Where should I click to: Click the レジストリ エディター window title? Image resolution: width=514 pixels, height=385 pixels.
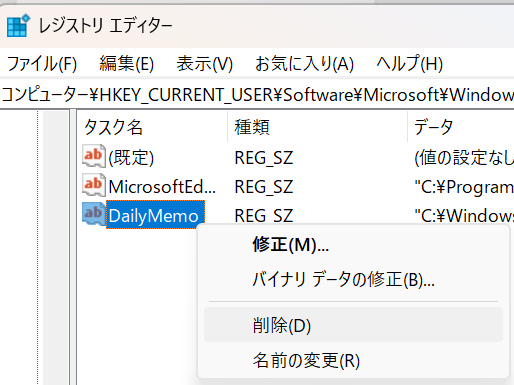105,26
